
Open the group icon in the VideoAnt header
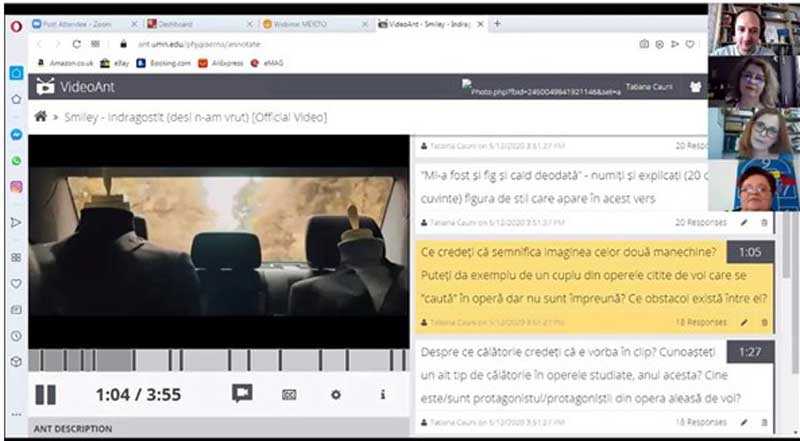coord(695,87)
